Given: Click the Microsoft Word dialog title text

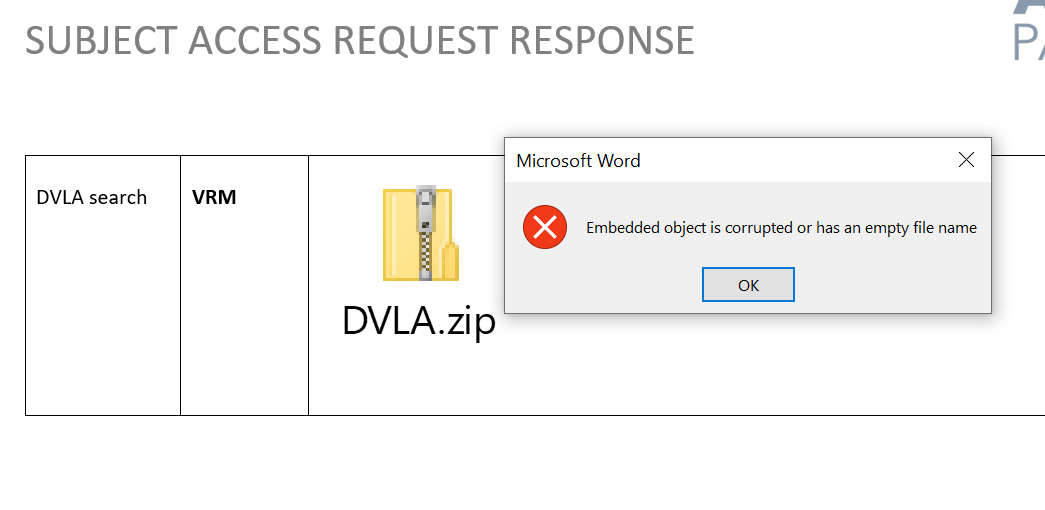Looking at the screenshot, I should (578, 161).
